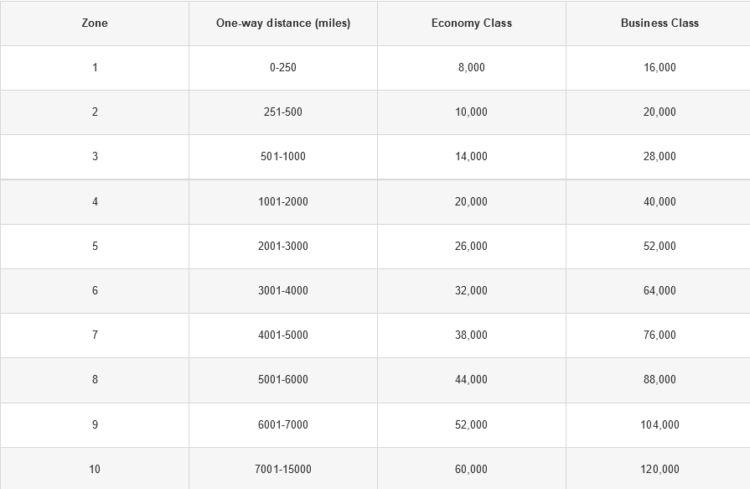The width and height of the screenshot is (750, 489).
Task: Click the 16,000 business value
Action: coord(660,67)
